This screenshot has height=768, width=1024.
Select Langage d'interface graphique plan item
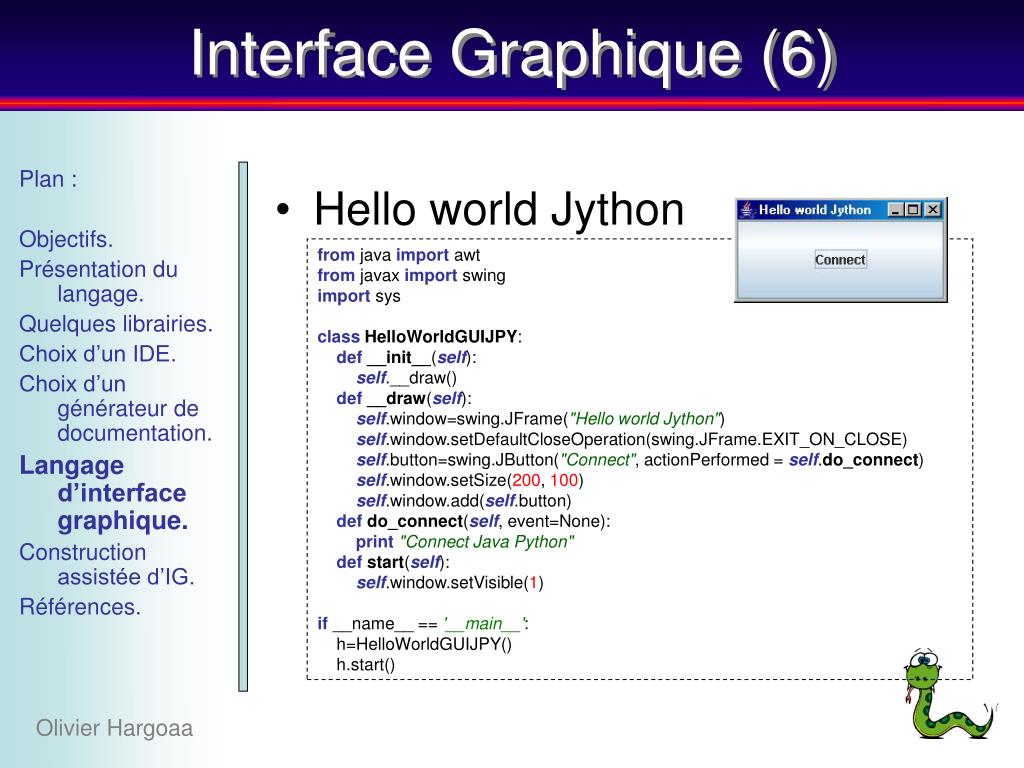click(x=103, y=493)
